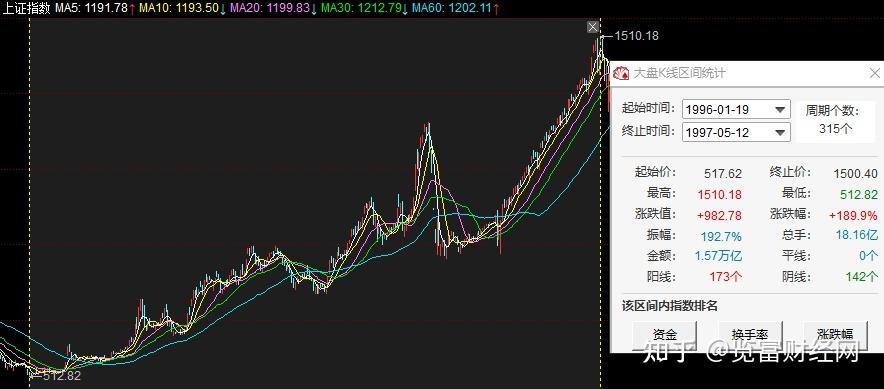The height and width of the screenshot is (389, 884).
Task: Click the 涨跌幅 value +189.9%
Action: click(853, 215)
